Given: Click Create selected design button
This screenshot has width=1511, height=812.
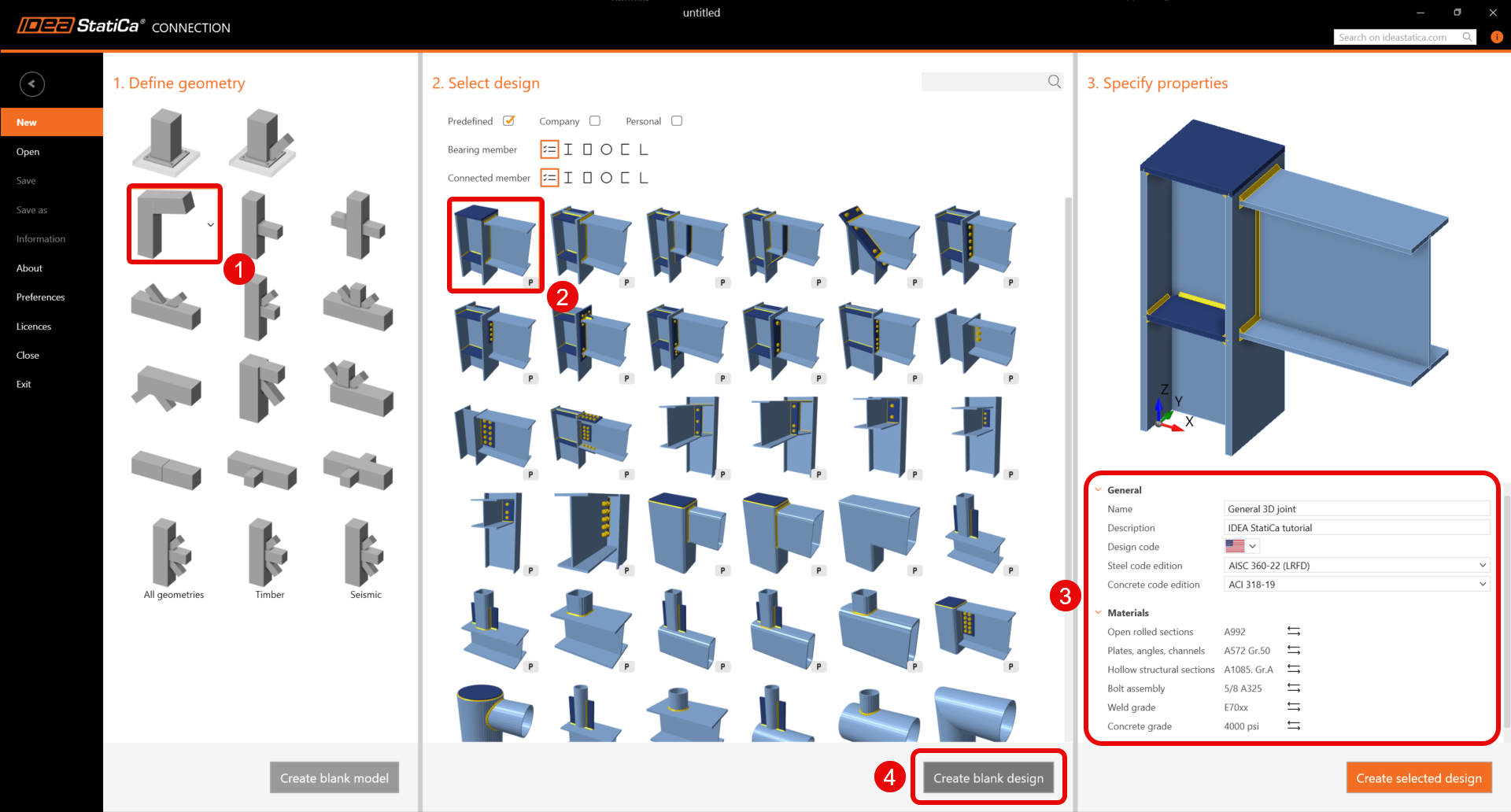Looking at the screenshot, I should click(1419, 778).
